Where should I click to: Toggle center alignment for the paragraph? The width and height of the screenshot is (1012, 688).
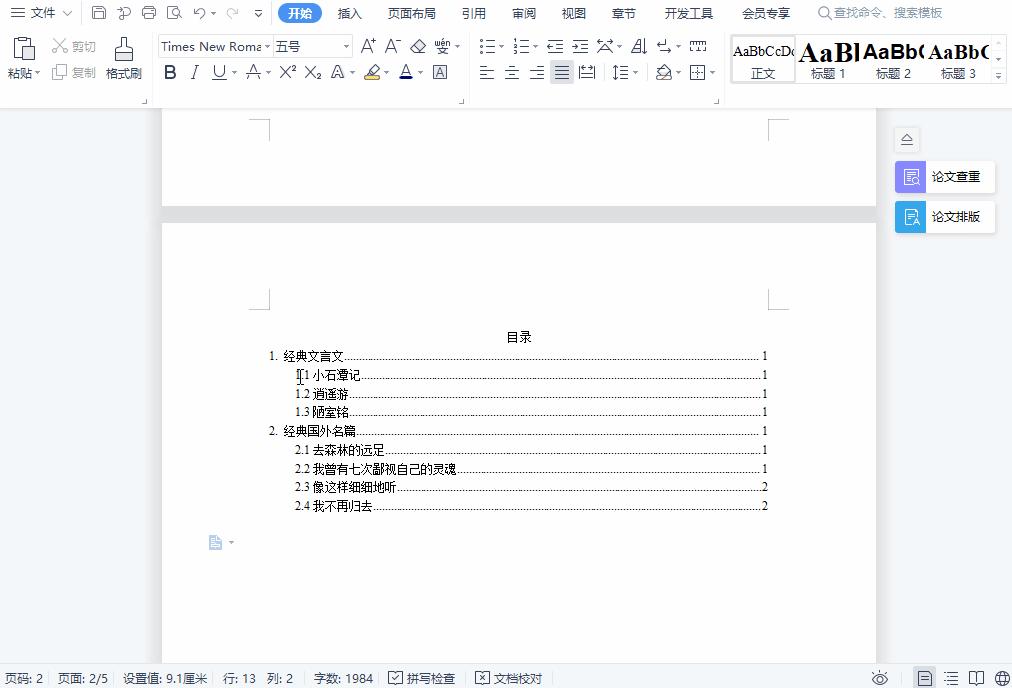[512, 72]
